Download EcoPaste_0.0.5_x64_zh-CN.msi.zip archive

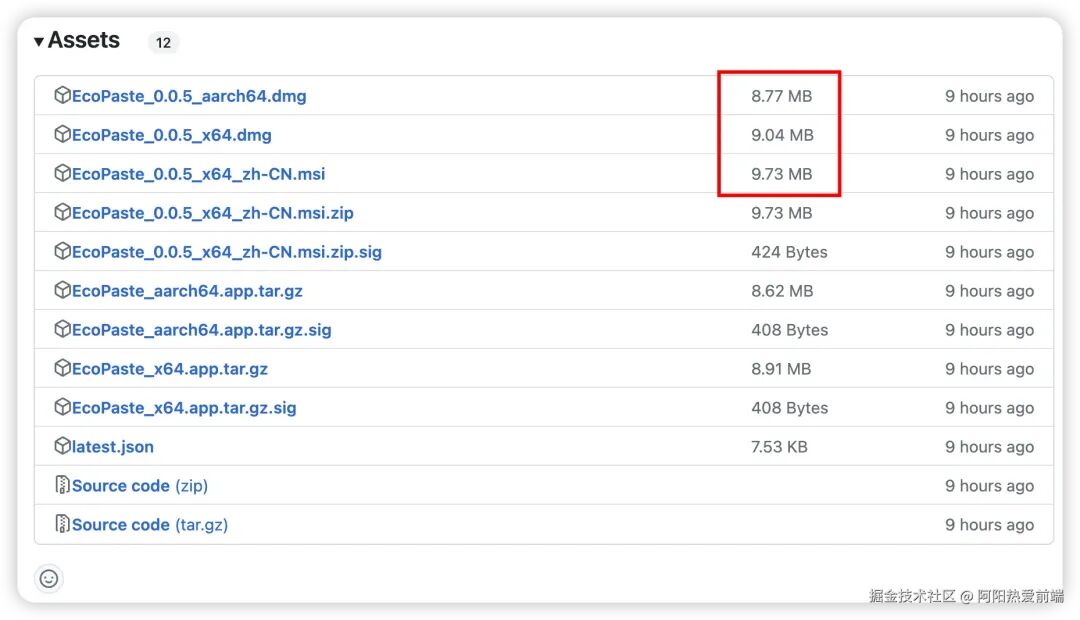point(213,213)
